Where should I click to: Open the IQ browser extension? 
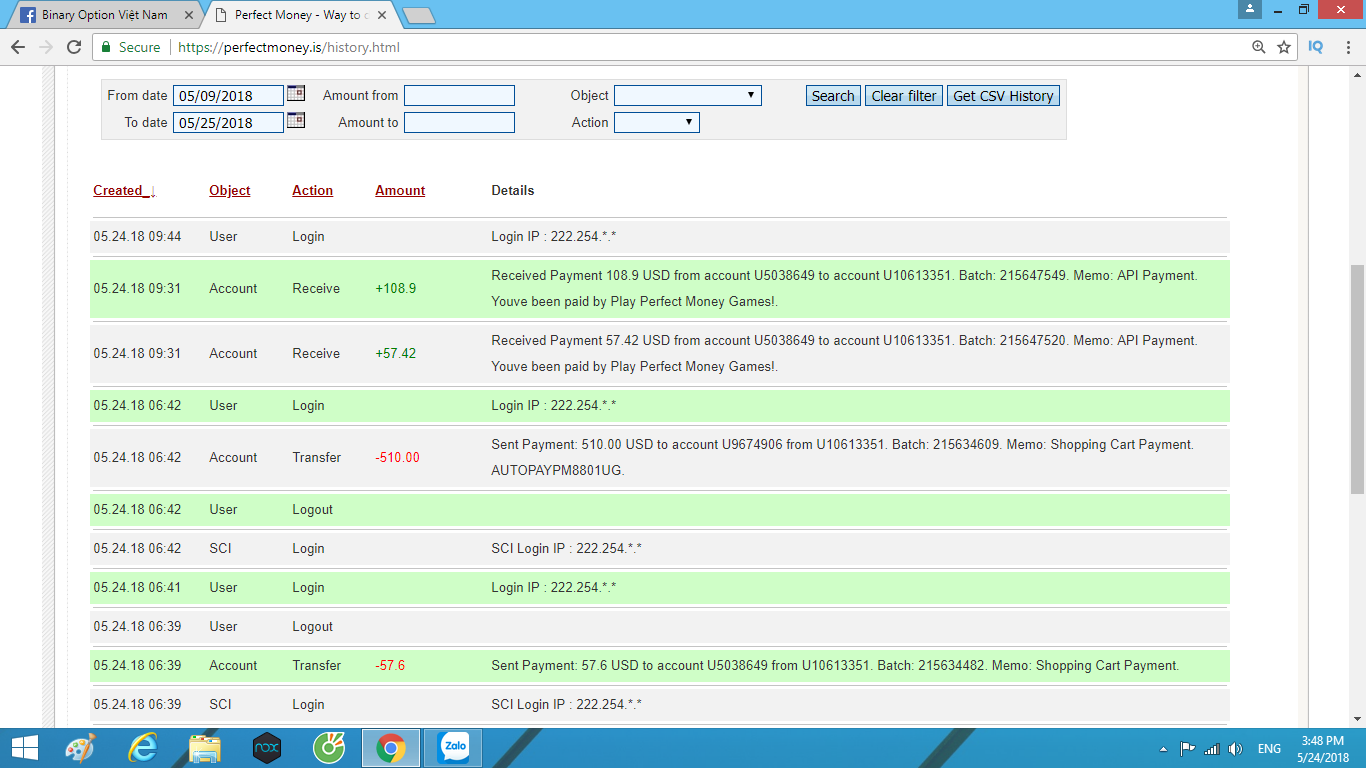[1316, 47]
